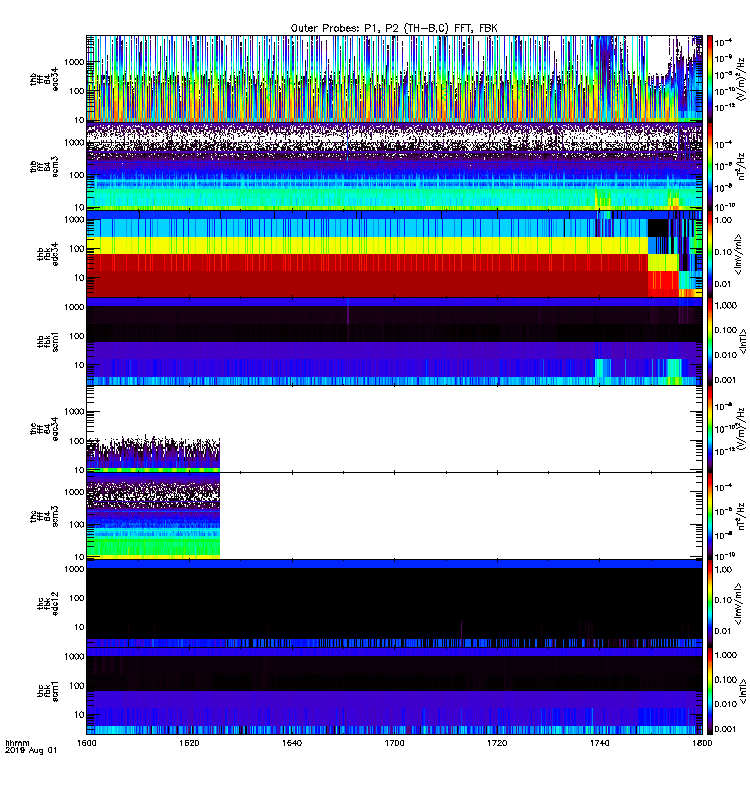
Task: Click the thb fff scm3 spectrogram panel
Action: click(x=394, y=166)
